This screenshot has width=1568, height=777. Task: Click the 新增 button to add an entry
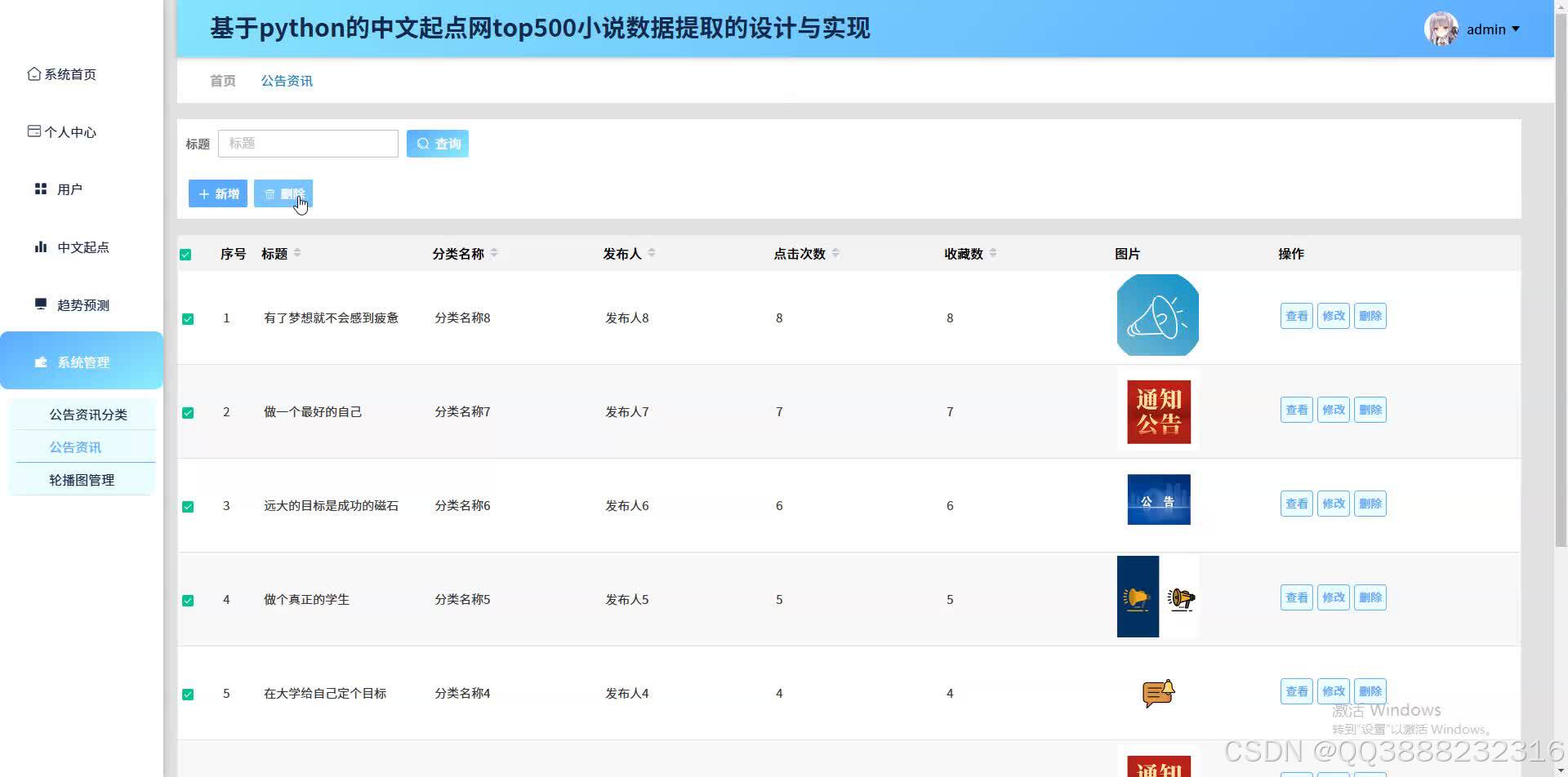click(217, 193)
